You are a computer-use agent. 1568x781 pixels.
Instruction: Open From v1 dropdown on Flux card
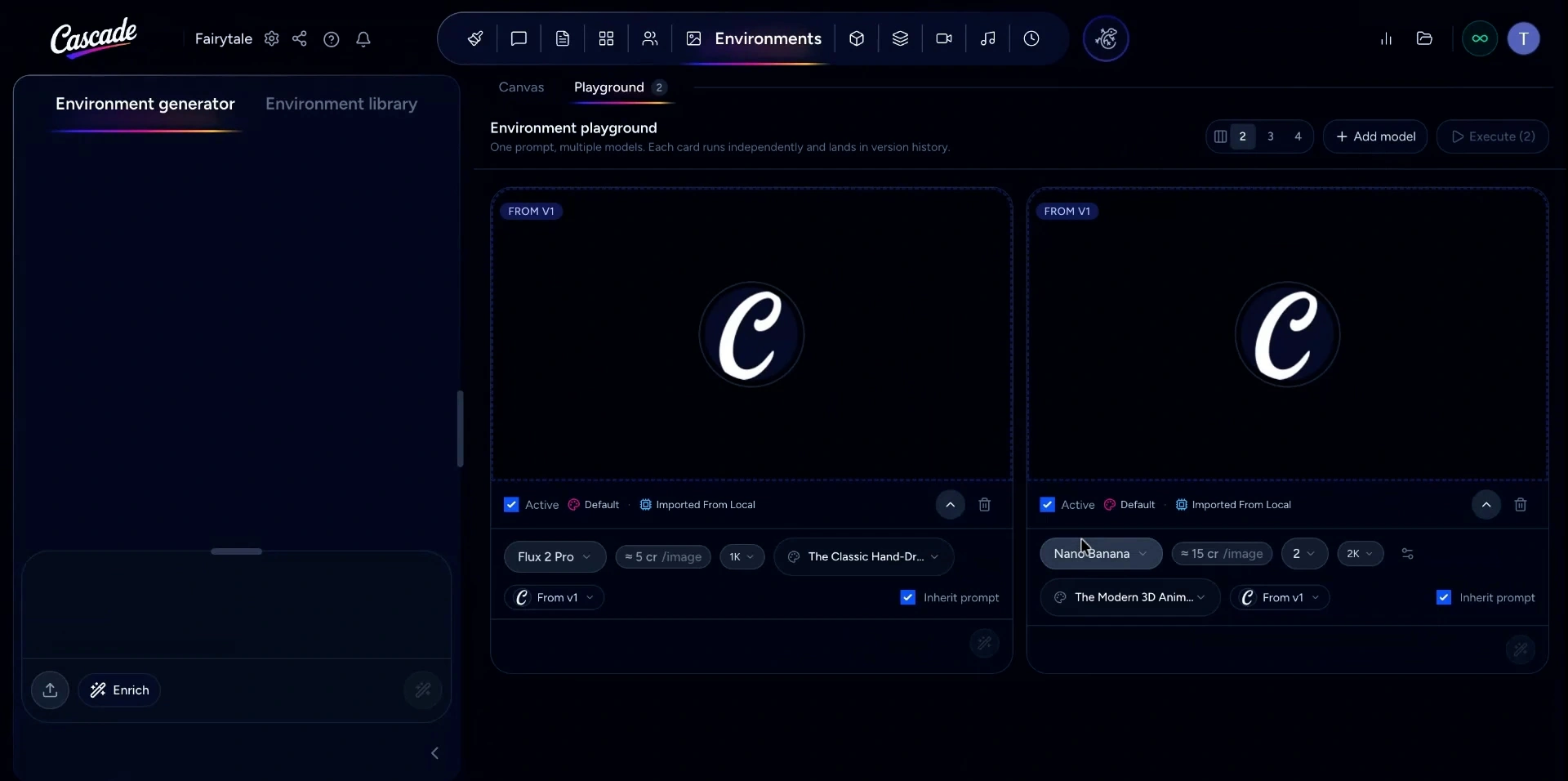point(555,598)
